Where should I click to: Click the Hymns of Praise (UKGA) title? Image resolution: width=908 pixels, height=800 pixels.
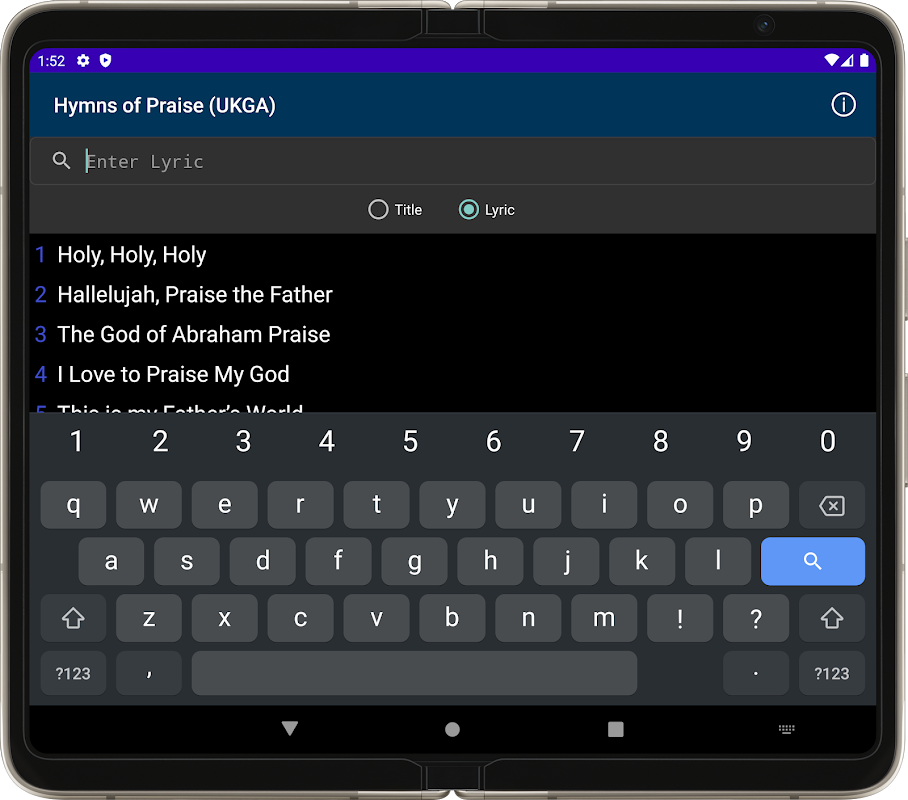point(164,105)
